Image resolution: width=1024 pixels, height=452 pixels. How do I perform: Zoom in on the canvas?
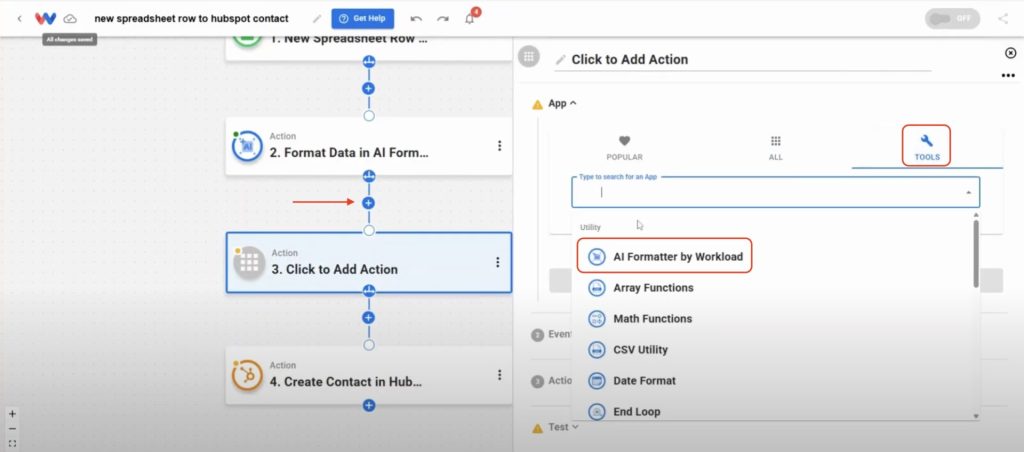coord(12,414)
